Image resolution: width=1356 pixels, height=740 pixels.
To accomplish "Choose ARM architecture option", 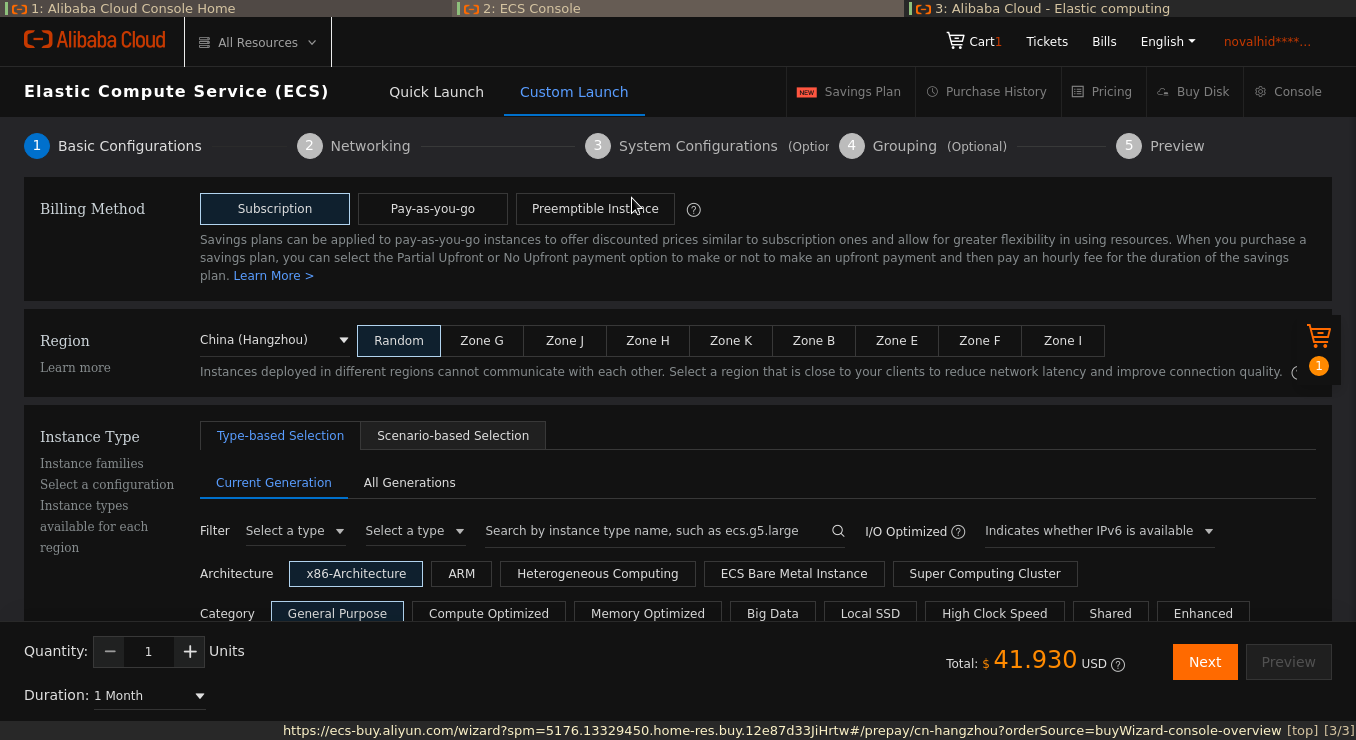I will (461, 574).
